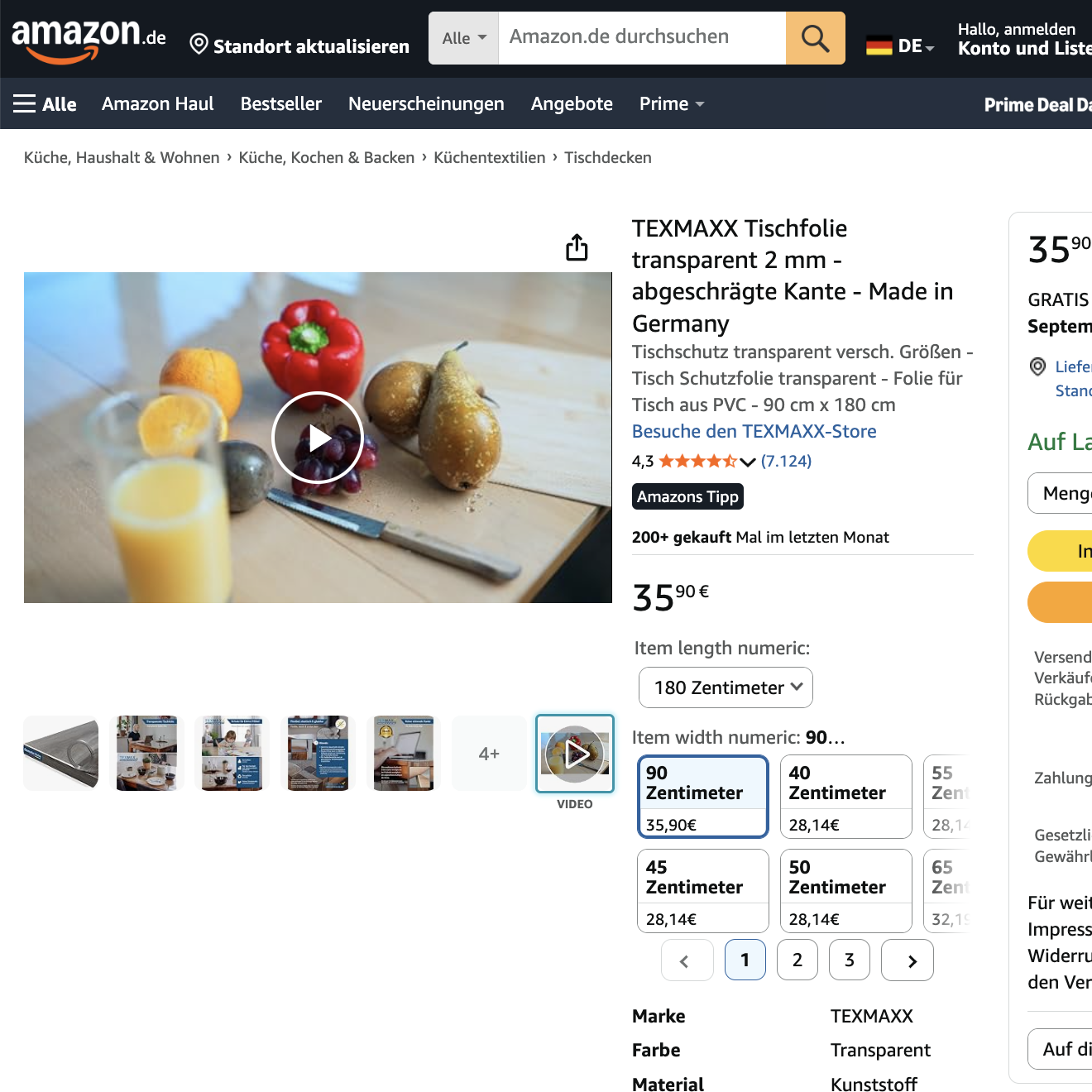Open the Angebote navigation item

point(572,103)
